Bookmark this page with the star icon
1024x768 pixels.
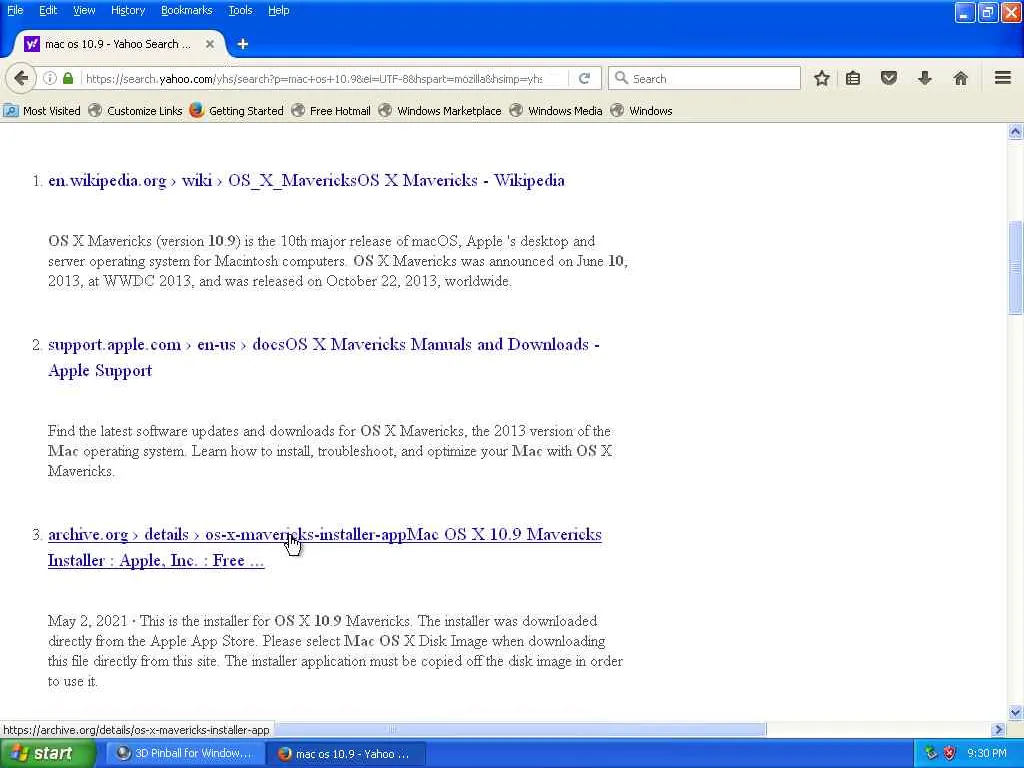822,78
